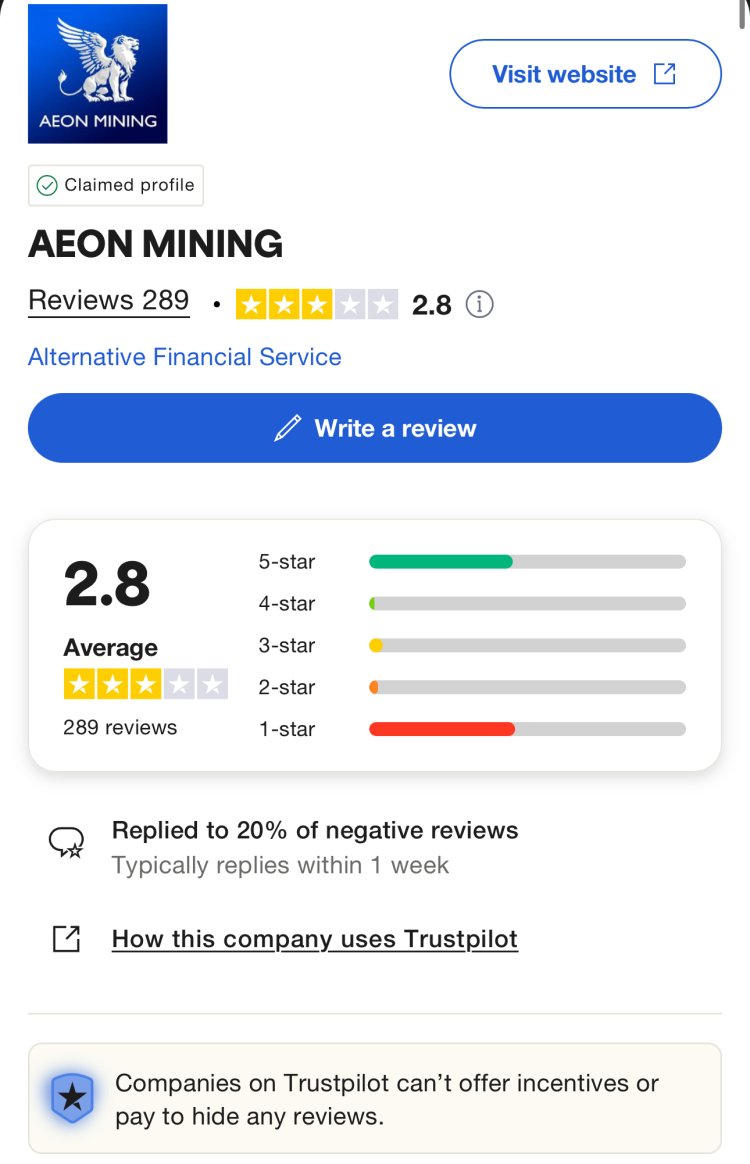Viewport: 750px width, 1164px height.
Task: Select the Claimed profile badge
Action: pyautogui.click(x=115, y=185)
